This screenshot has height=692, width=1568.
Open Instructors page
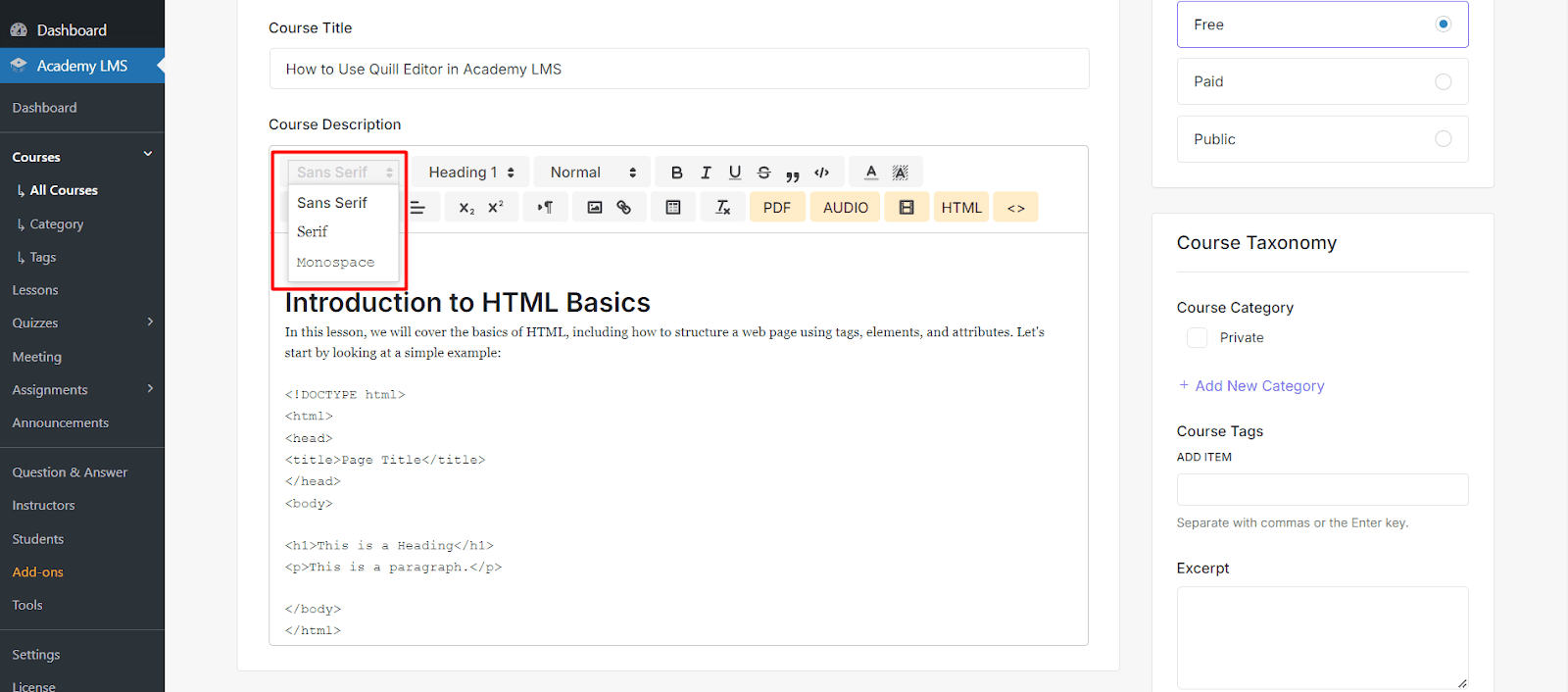43,506
